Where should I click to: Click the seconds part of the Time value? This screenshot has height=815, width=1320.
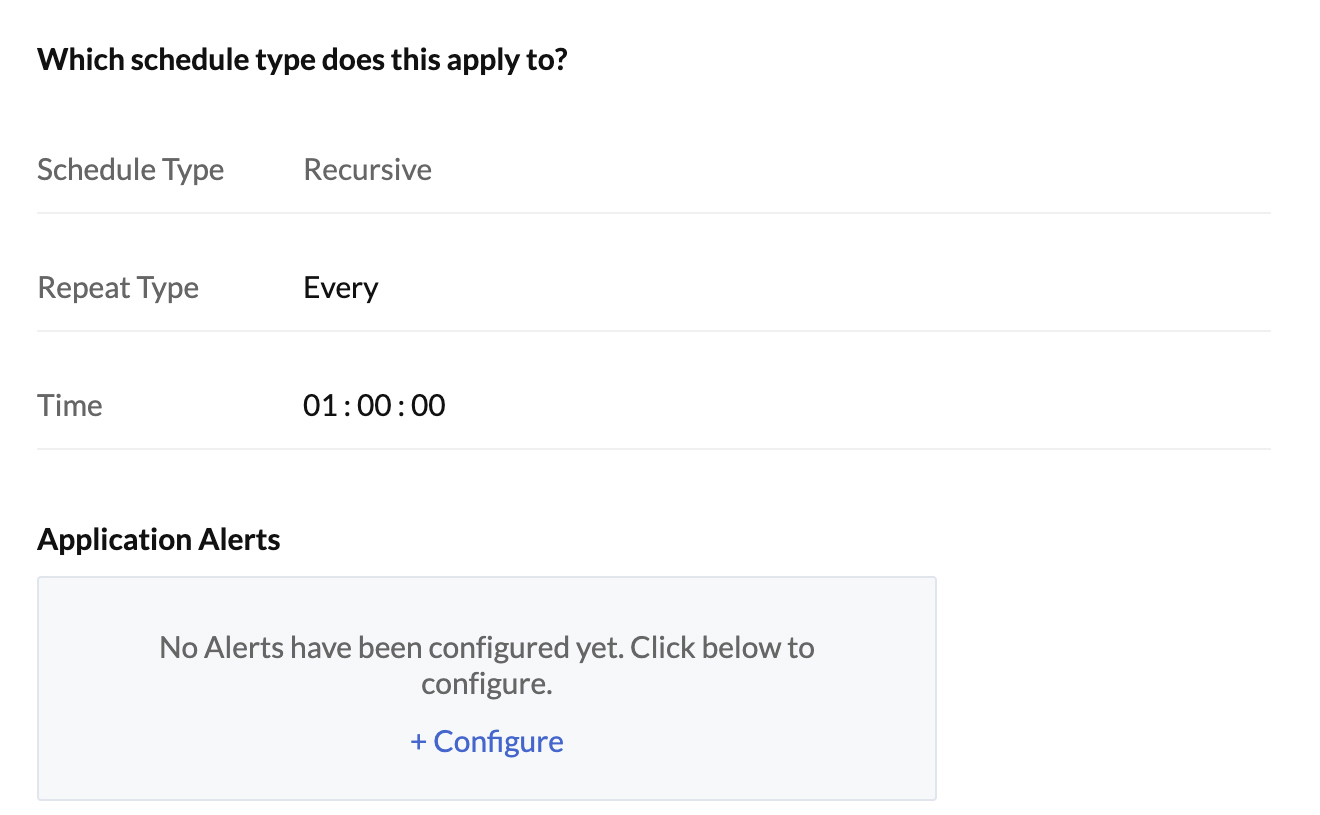[428, 406]
